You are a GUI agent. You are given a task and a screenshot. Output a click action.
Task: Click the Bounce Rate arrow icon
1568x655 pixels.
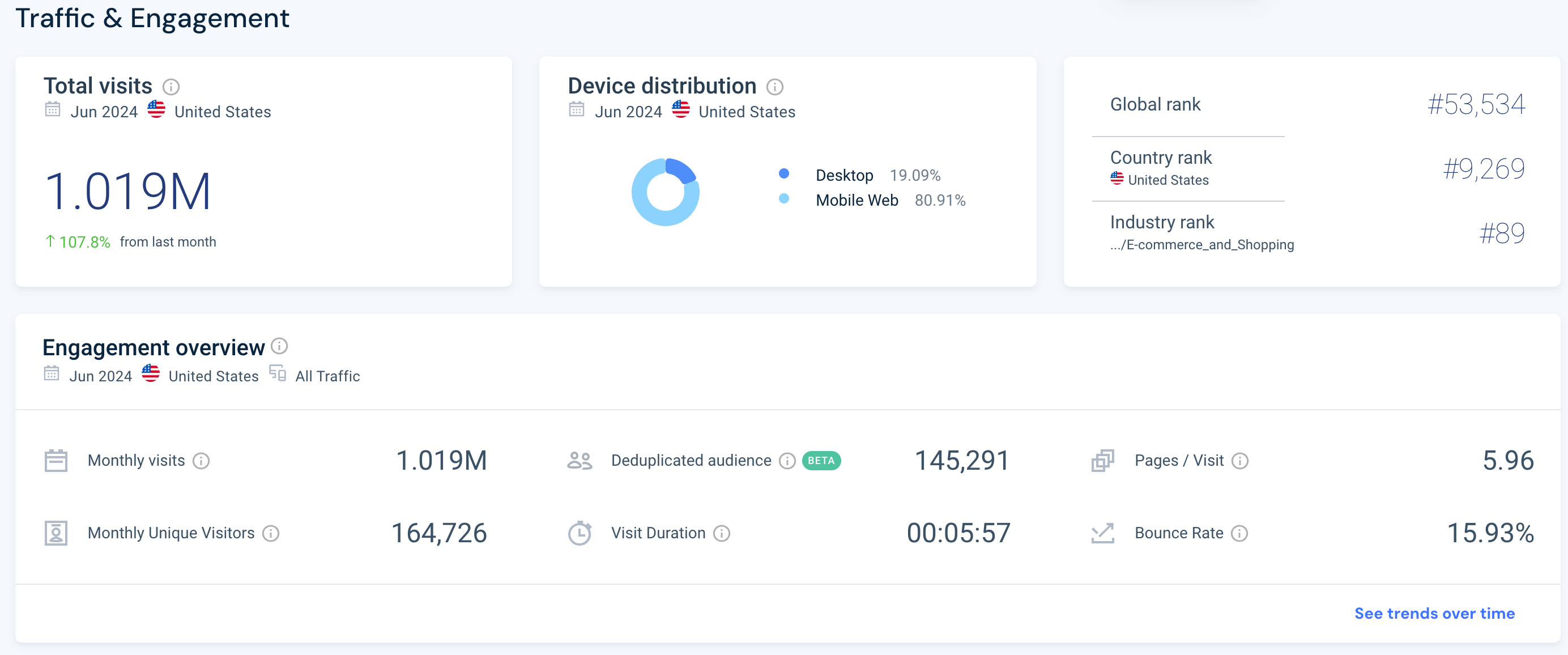(1103, 533)
